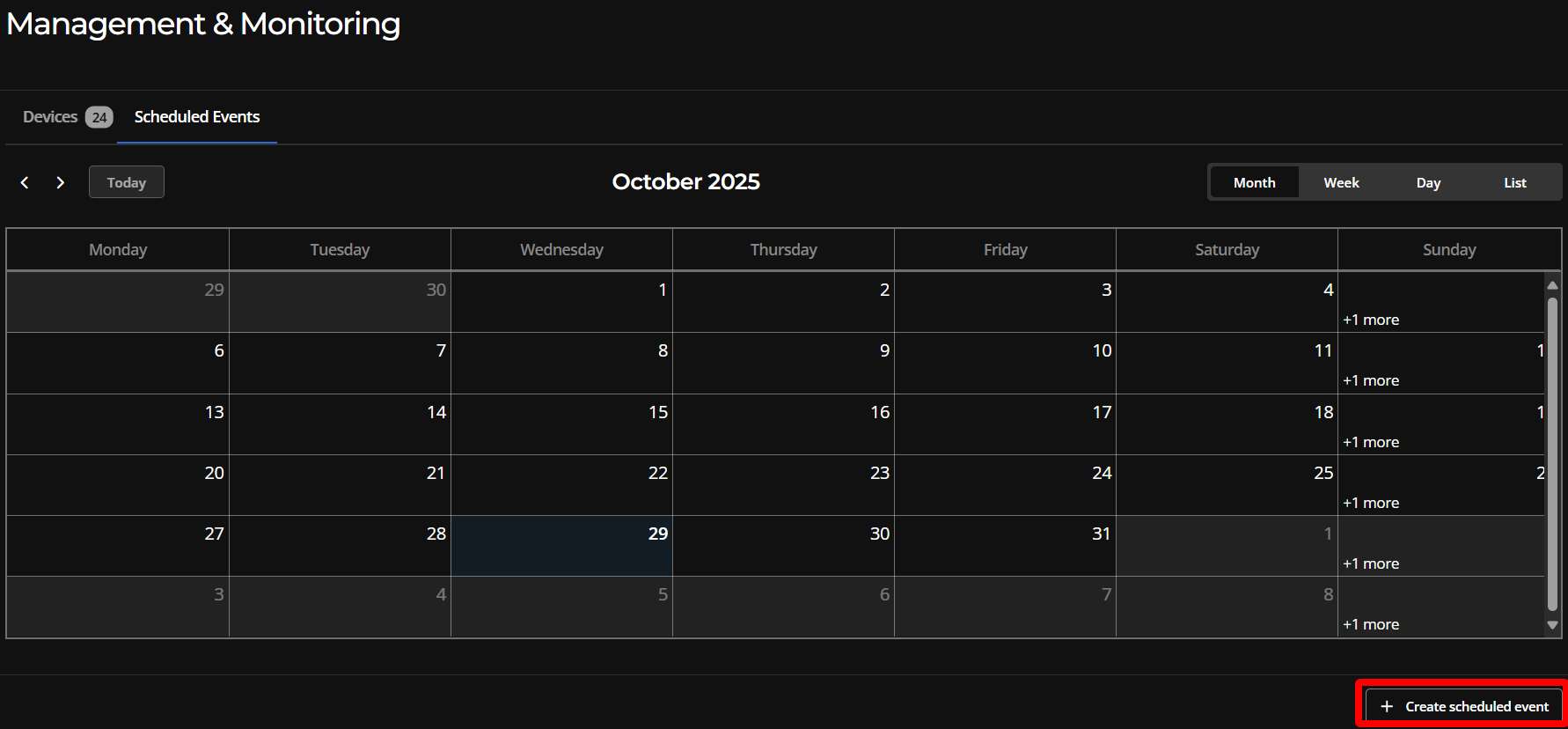Screen dimensions: 1568x729
Task: Click the Tuesday column header
Action: (340, 250)
